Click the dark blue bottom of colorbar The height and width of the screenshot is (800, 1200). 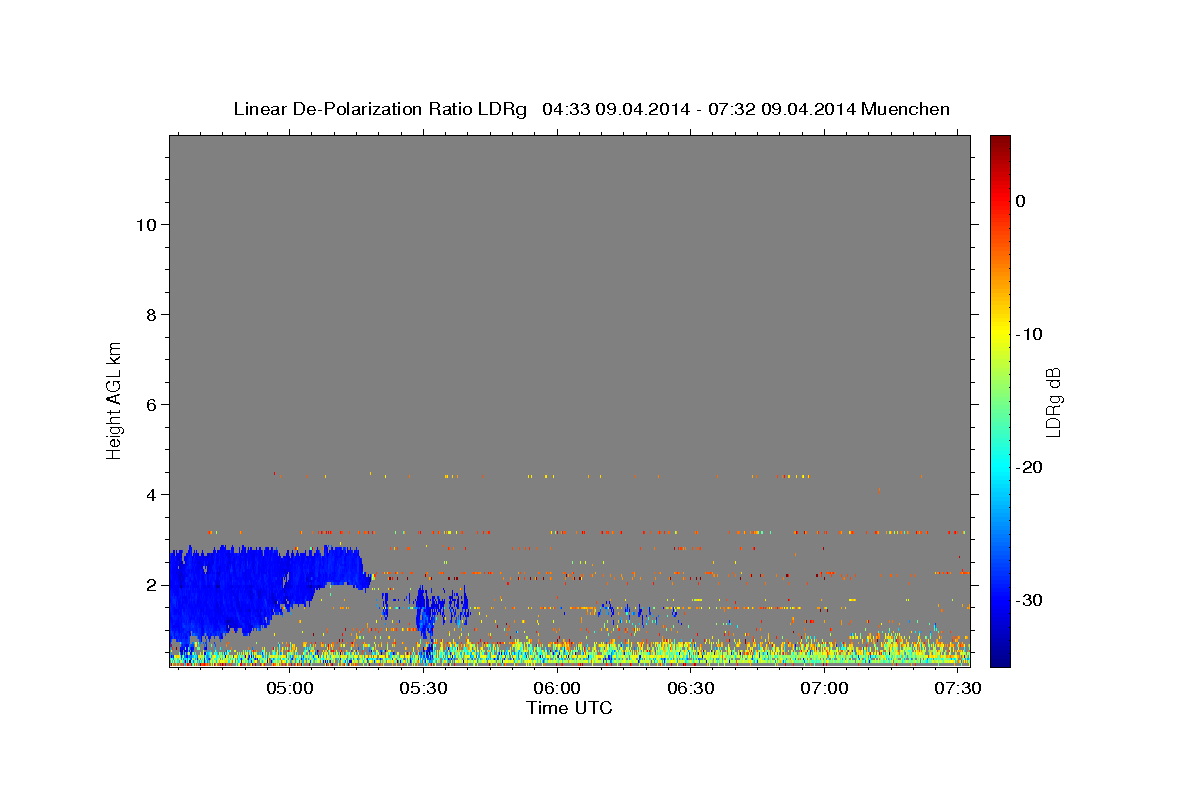(1000, 655)
